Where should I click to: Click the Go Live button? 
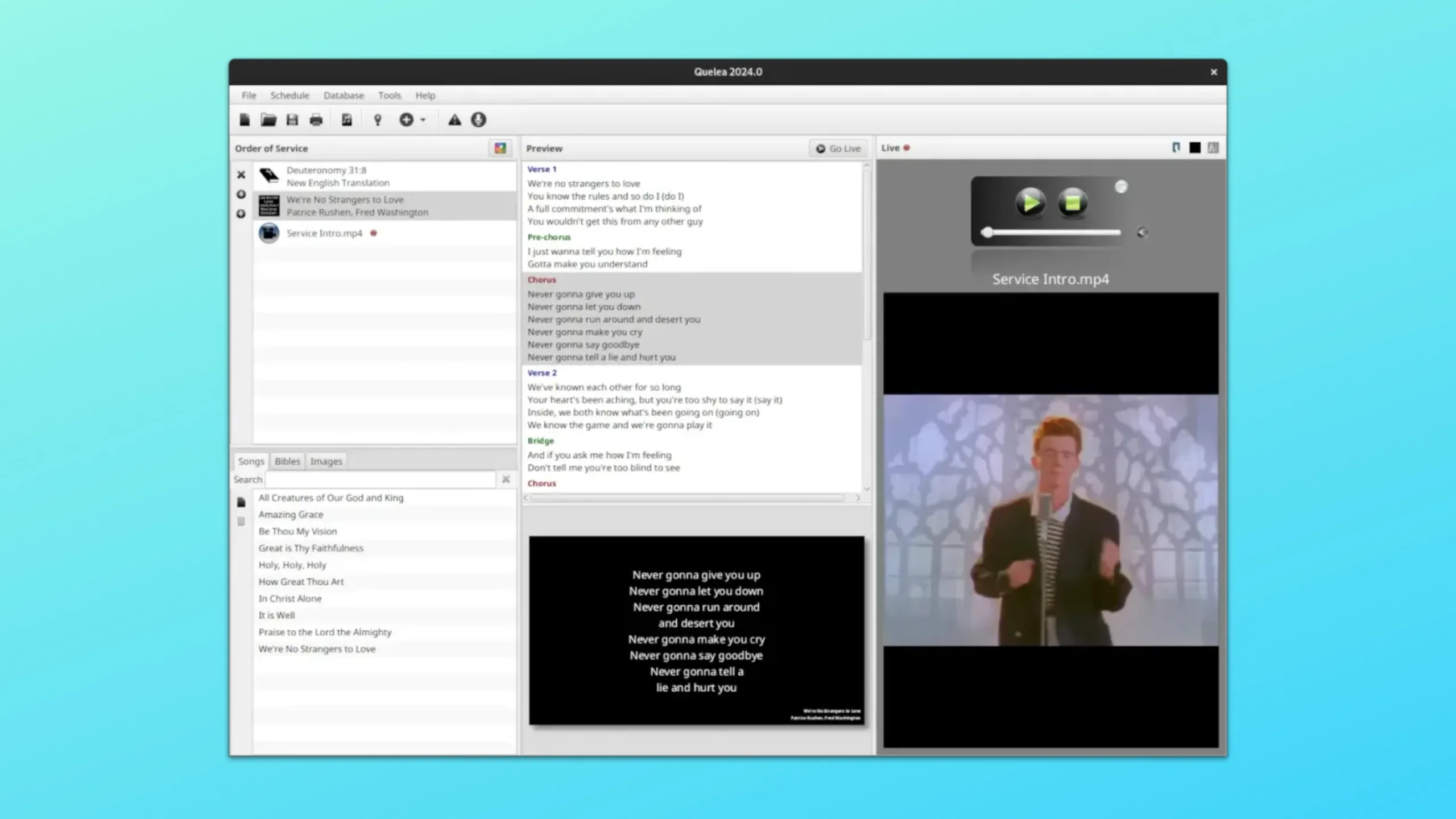(x=838, y=148)
